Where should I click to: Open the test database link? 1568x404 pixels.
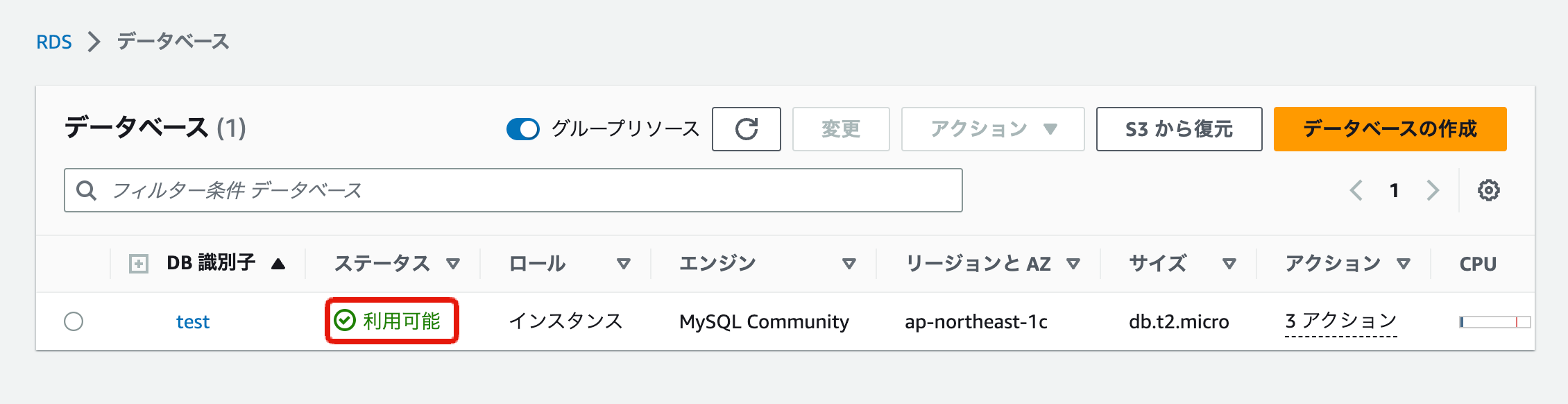coord(193,322)
